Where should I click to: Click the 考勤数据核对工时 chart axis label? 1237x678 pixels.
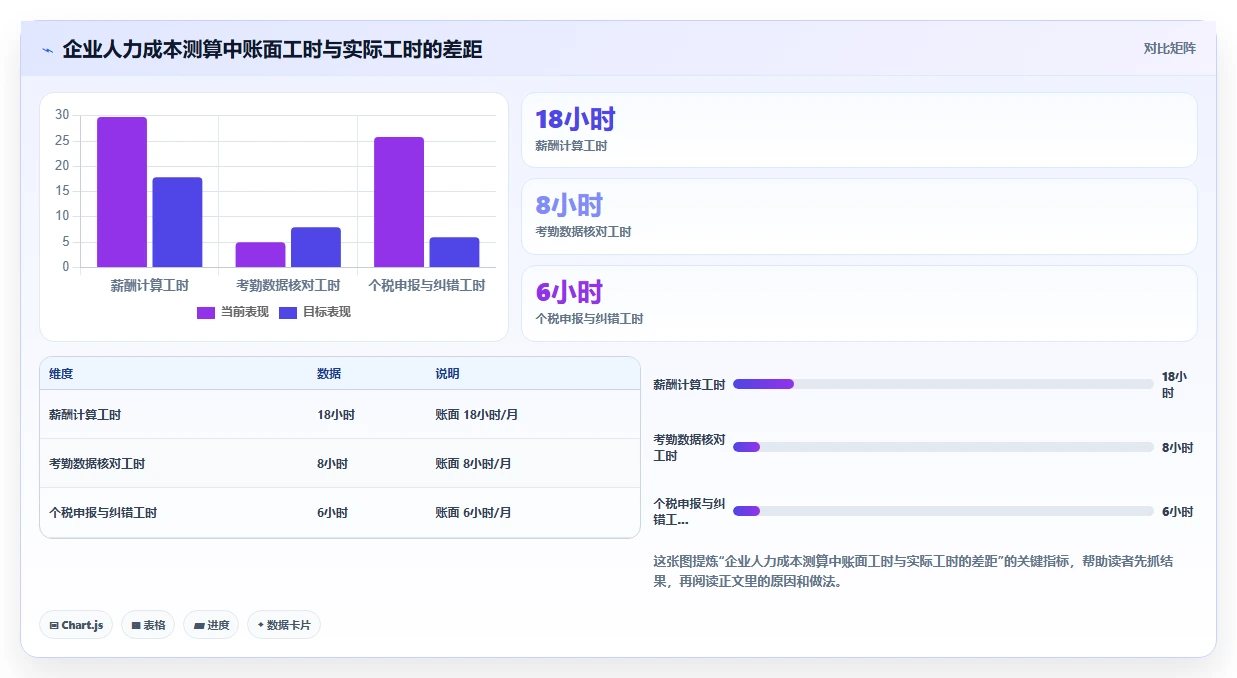(x=288, y=285)
